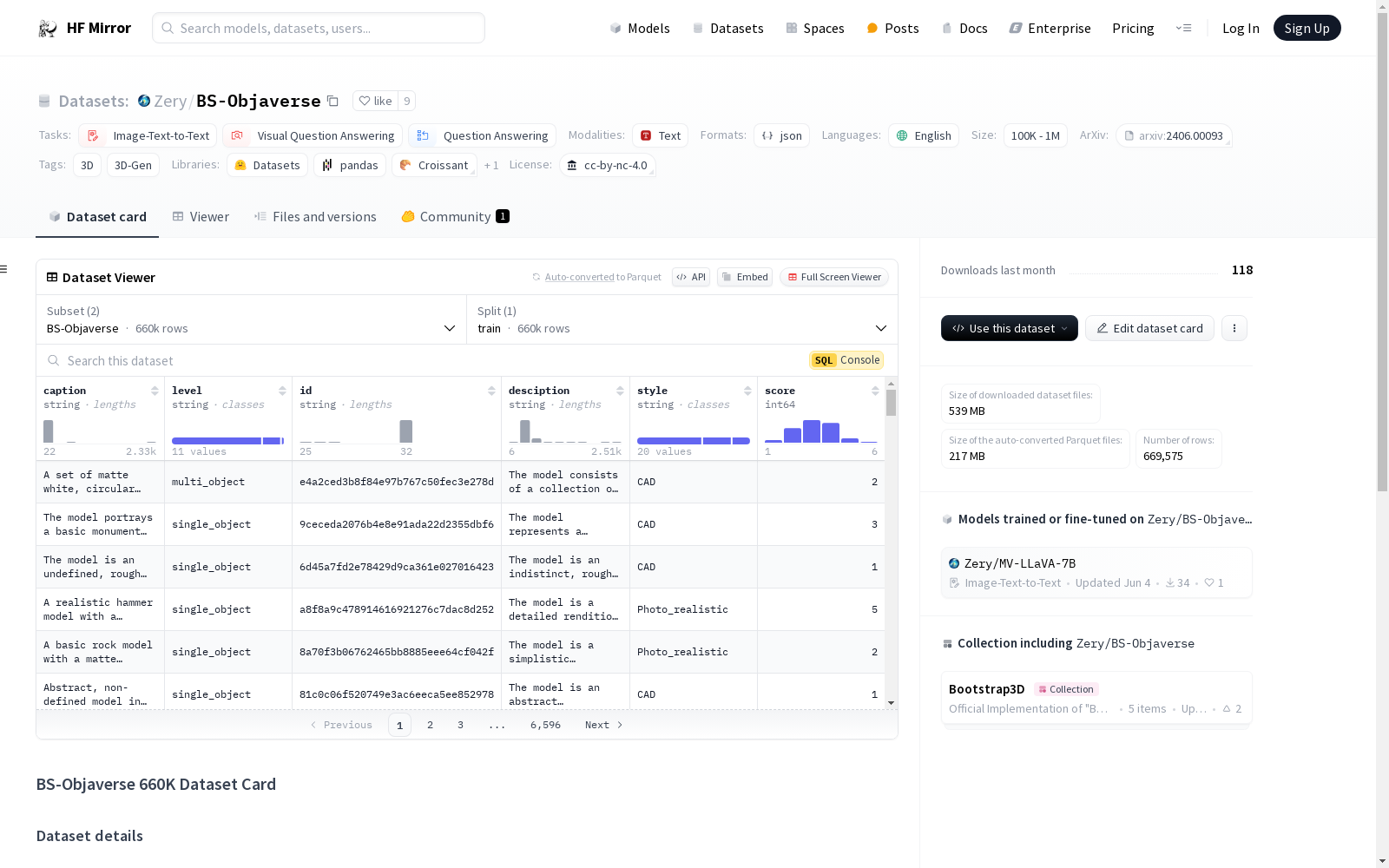The image size is (1389, 868).
Task: Switch to the Dataset card tab
Action: pos(97,217)
